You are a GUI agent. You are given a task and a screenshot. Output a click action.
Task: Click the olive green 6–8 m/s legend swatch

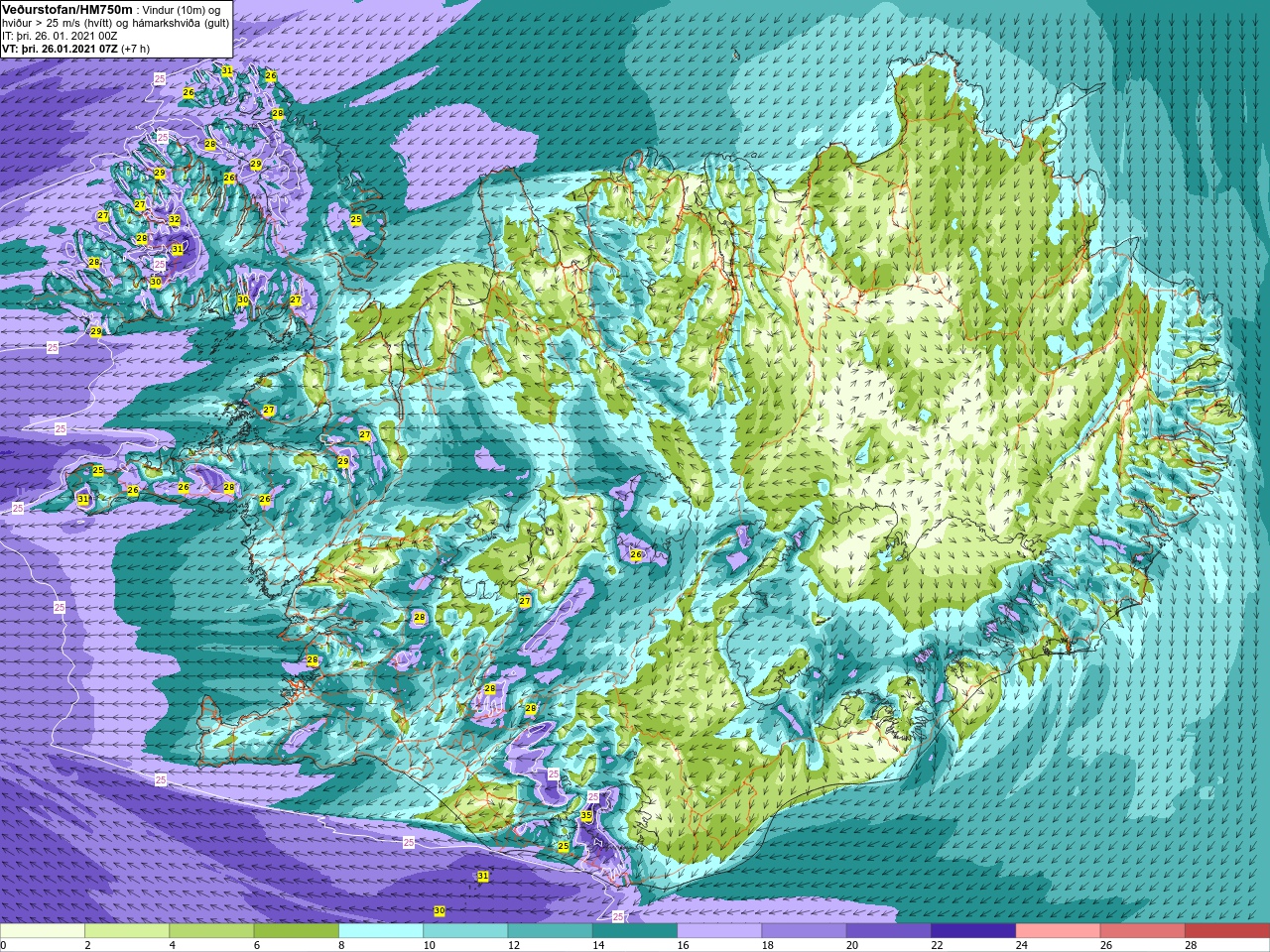[x=296, y=931]
